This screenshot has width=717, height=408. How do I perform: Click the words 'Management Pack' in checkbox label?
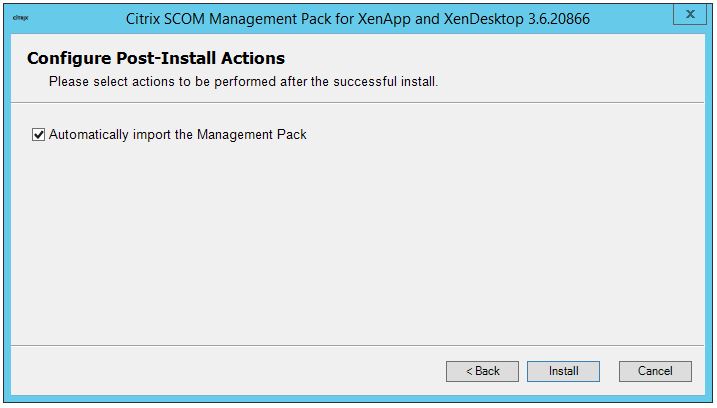(251, 134)
